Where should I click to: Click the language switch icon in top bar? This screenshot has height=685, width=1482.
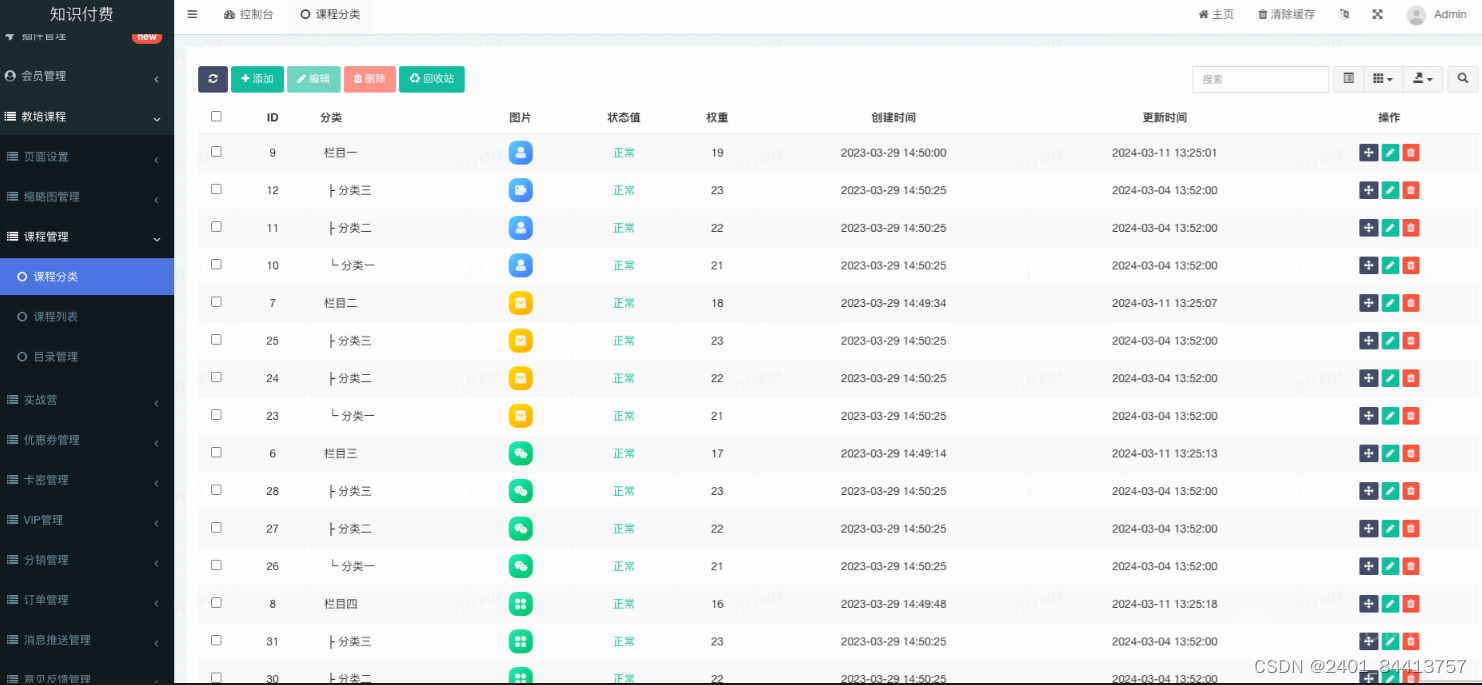pyautogui.click(x=1344, y=14)
